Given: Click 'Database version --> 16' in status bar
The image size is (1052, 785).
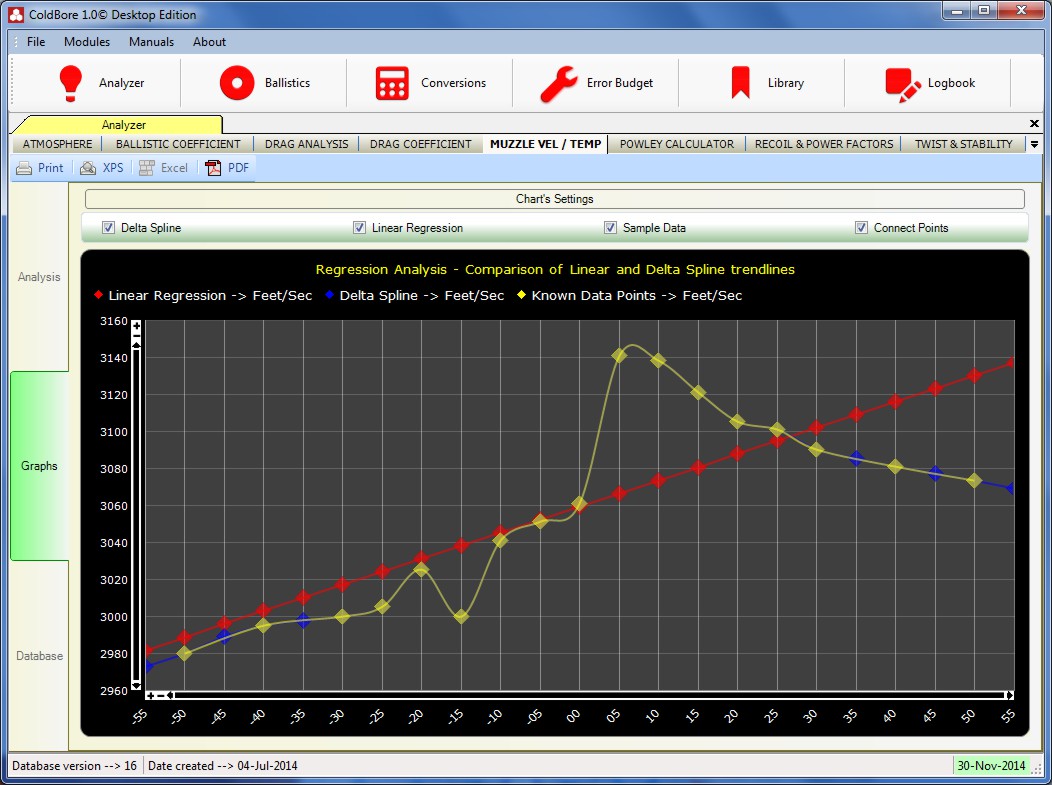Looking at the screenshot, I should click(74, 766).
